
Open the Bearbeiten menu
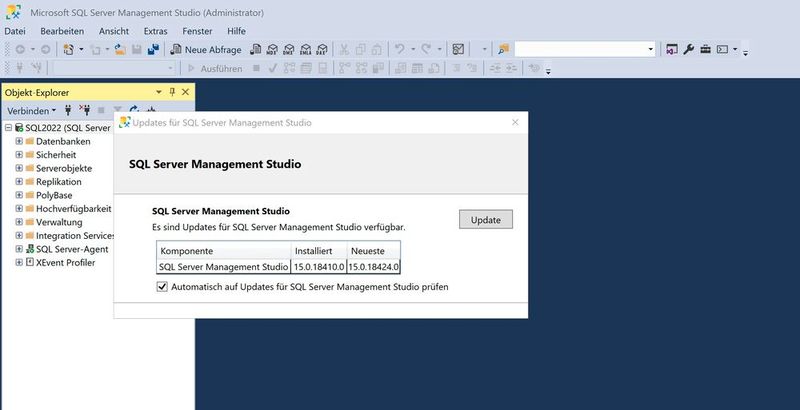click(x=62, y=31)
